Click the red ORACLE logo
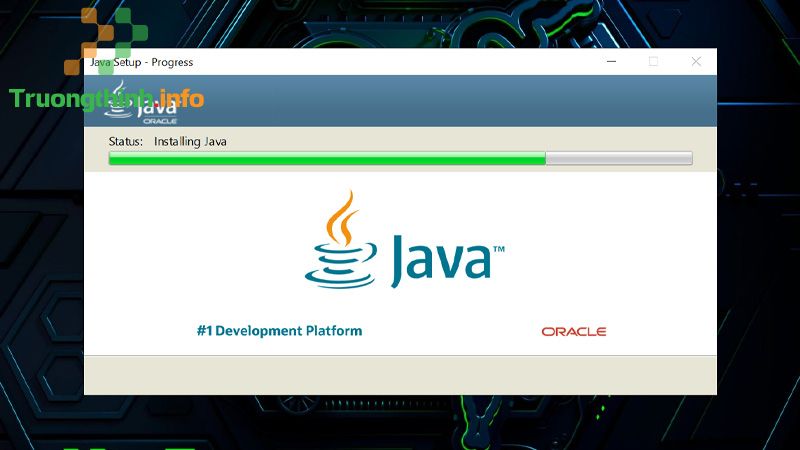The height and width of the screenshot is (450, 800). 573,332
